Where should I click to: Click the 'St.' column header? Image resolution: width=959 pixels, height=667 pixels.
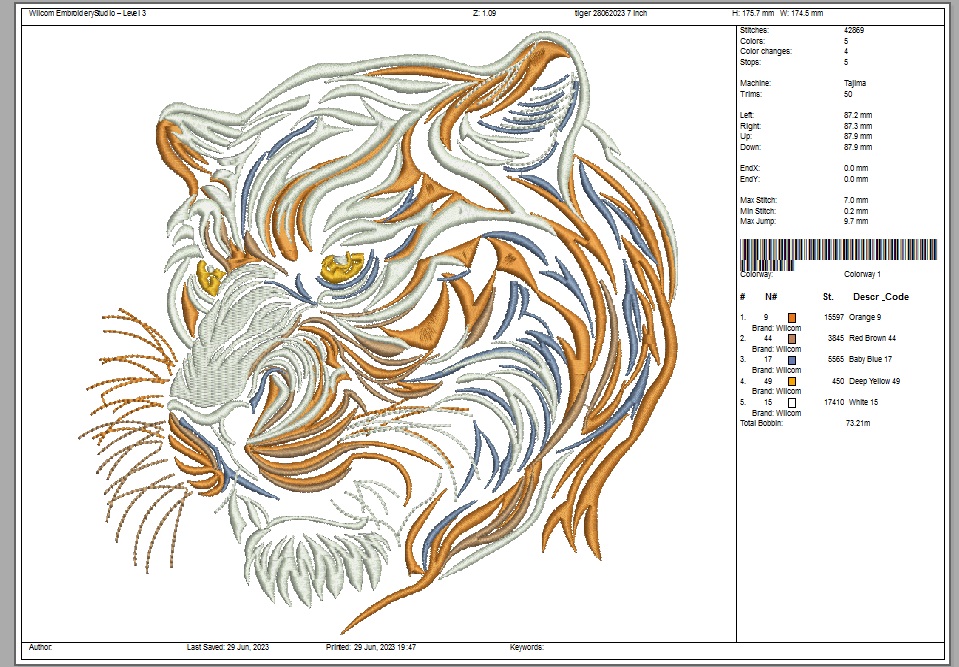[x=828, y=297]
